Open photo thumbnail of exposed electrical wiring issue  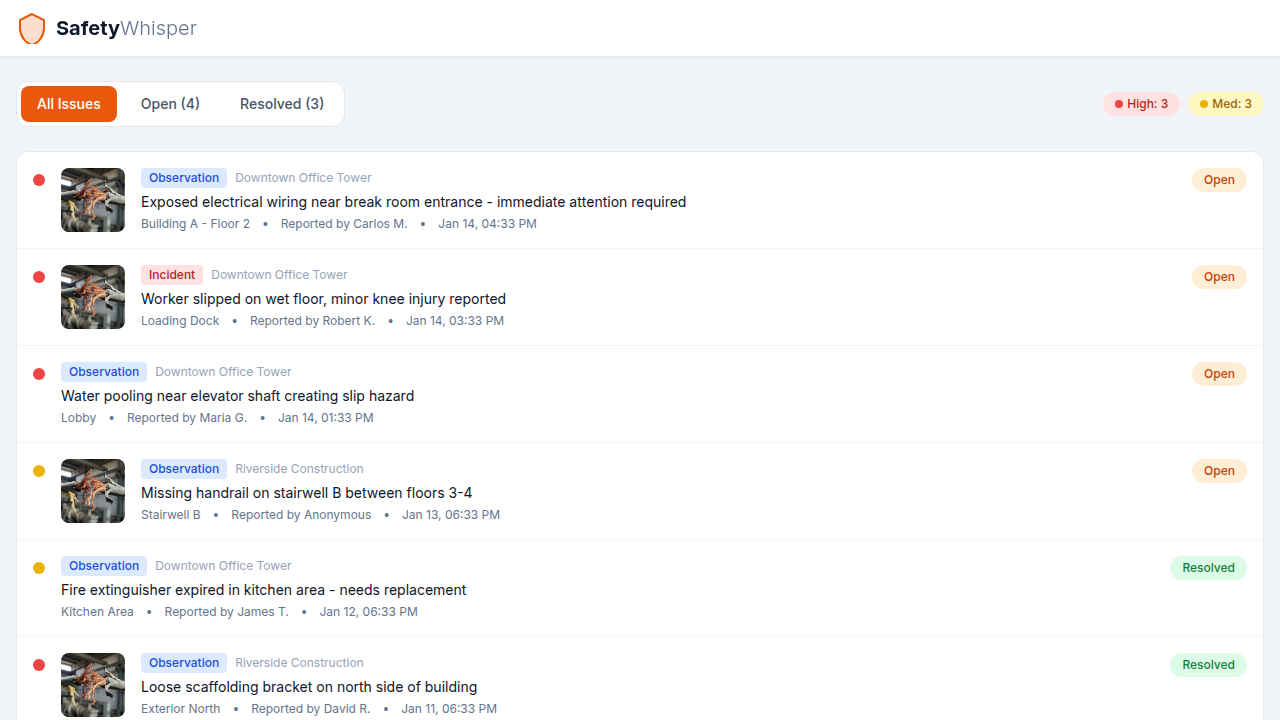[x=93, y=200]
